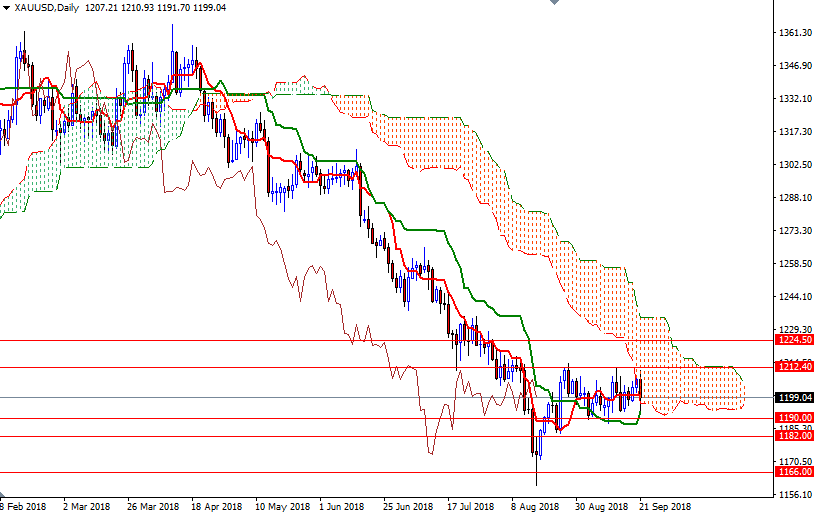814x514 pixels.
Task: Click the 1 Jun 2018 date label
Action: [x=343, y=506]
